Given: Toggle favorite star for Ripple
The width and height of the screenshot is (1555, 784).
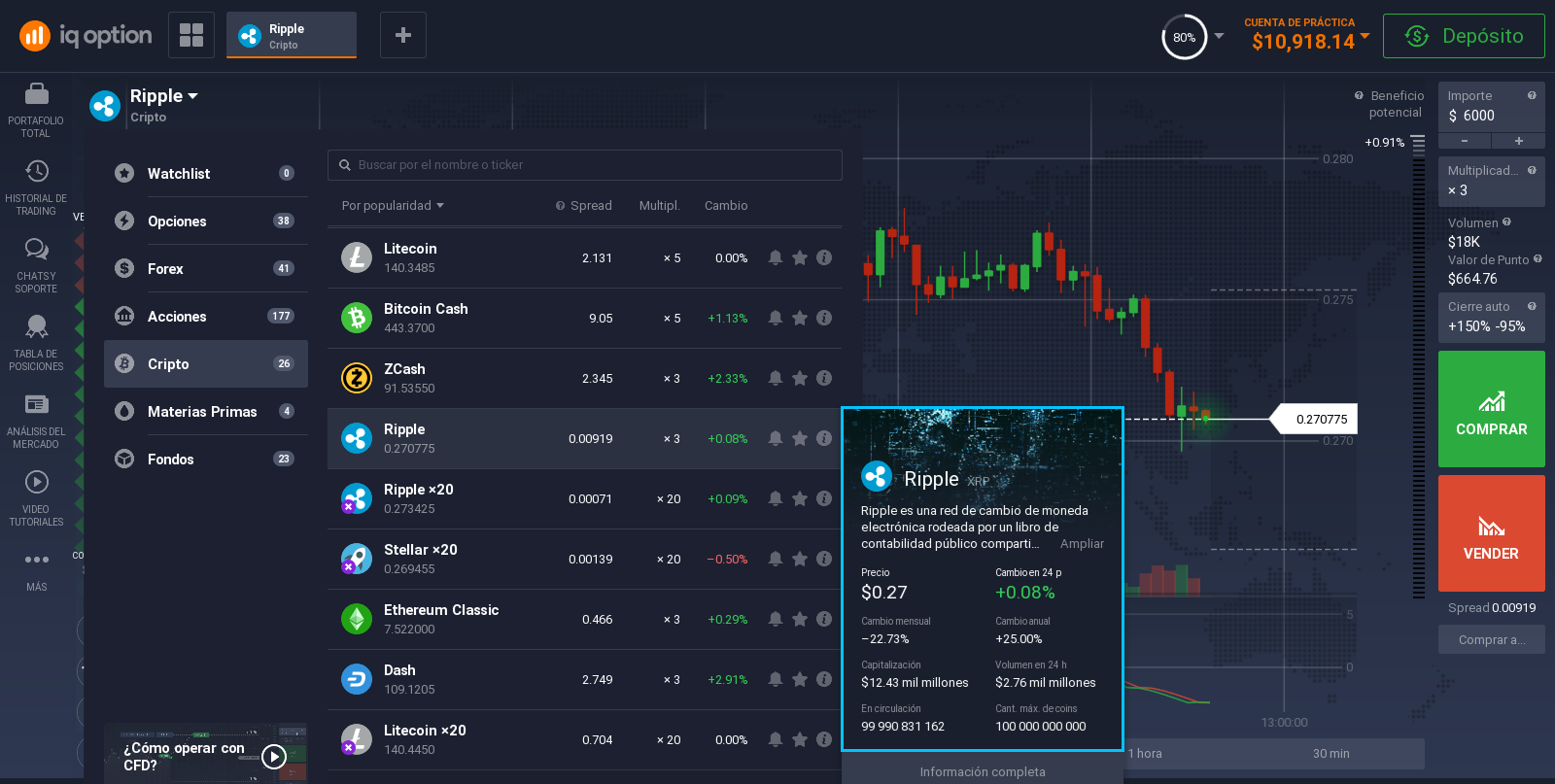Looking at the screenshot, I should (x=800, y=438).
